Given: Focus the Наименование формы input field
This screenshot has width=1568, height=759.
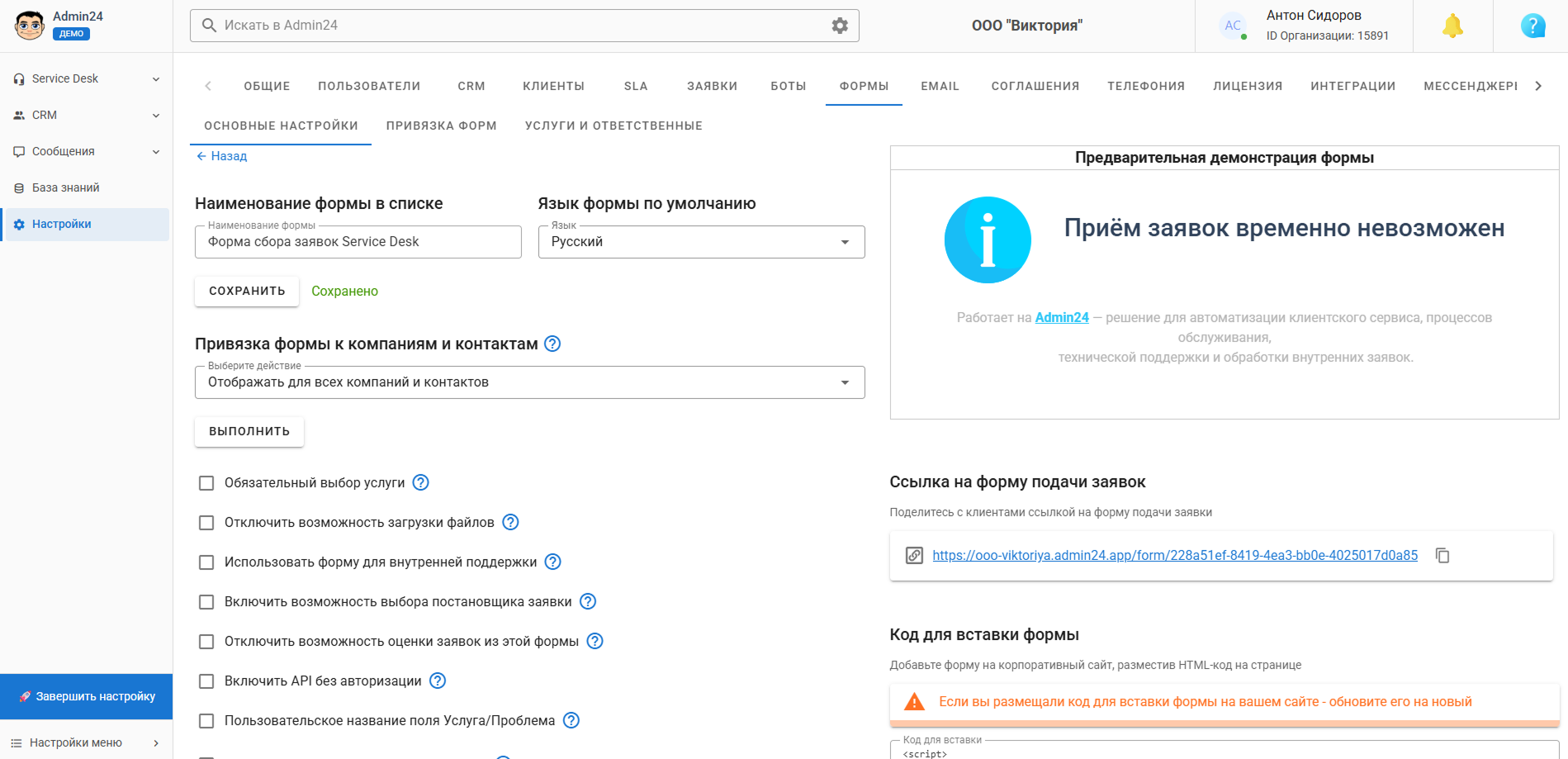Looking at the screenshot, I should pos(358,242).
